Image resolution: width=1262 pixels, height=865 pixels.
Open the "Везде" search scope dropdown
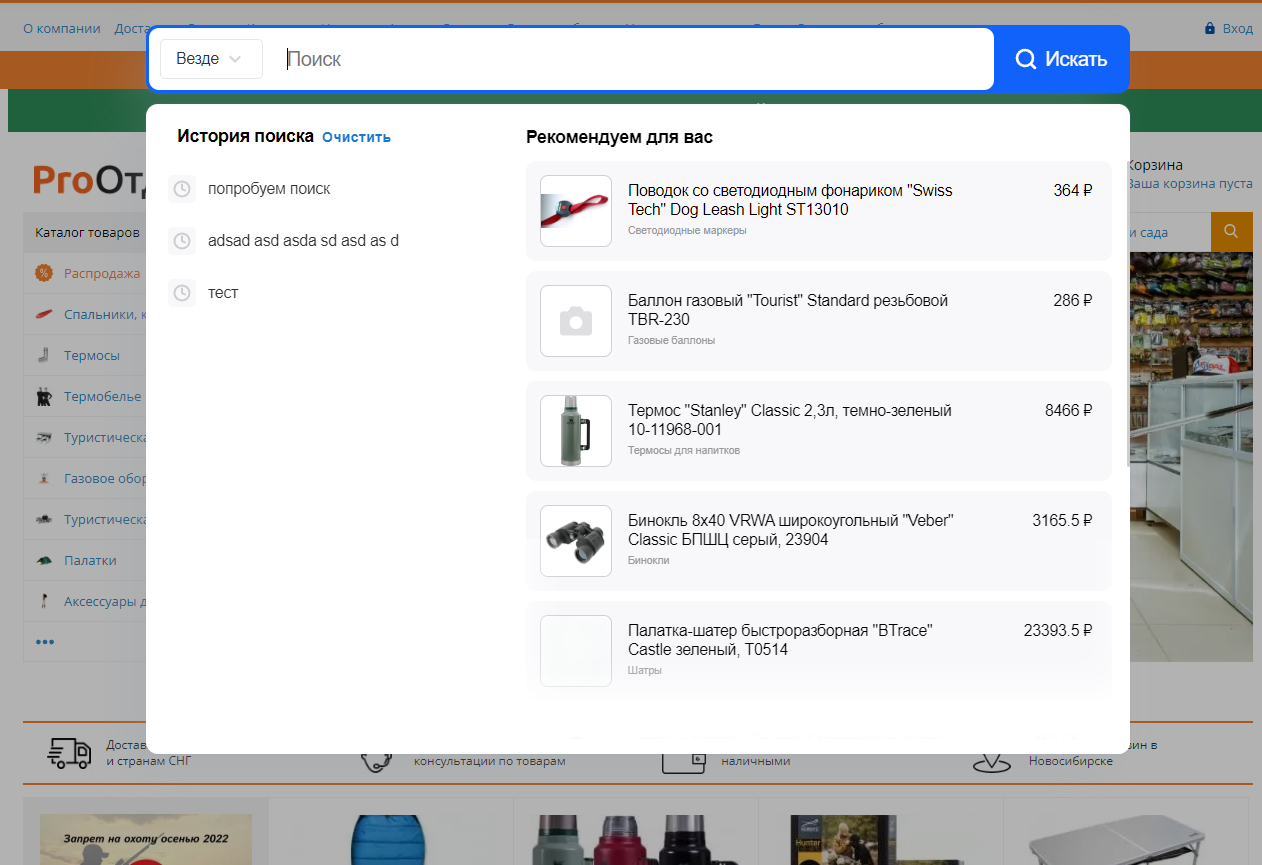pyautogui.click(x=211, y=59)
